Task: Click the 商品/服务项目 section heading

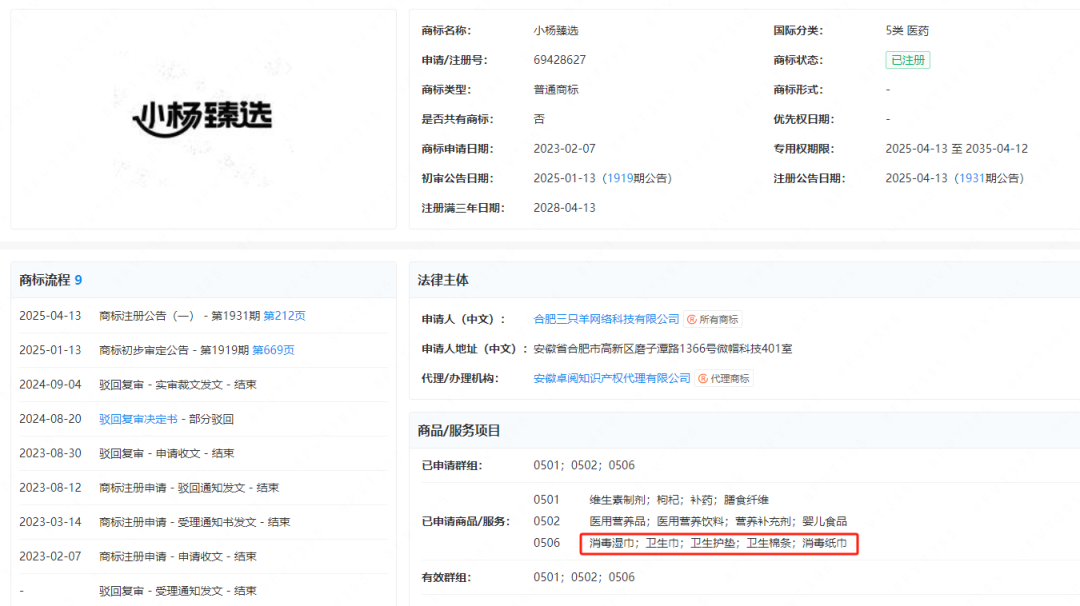Action: point(459,430)
